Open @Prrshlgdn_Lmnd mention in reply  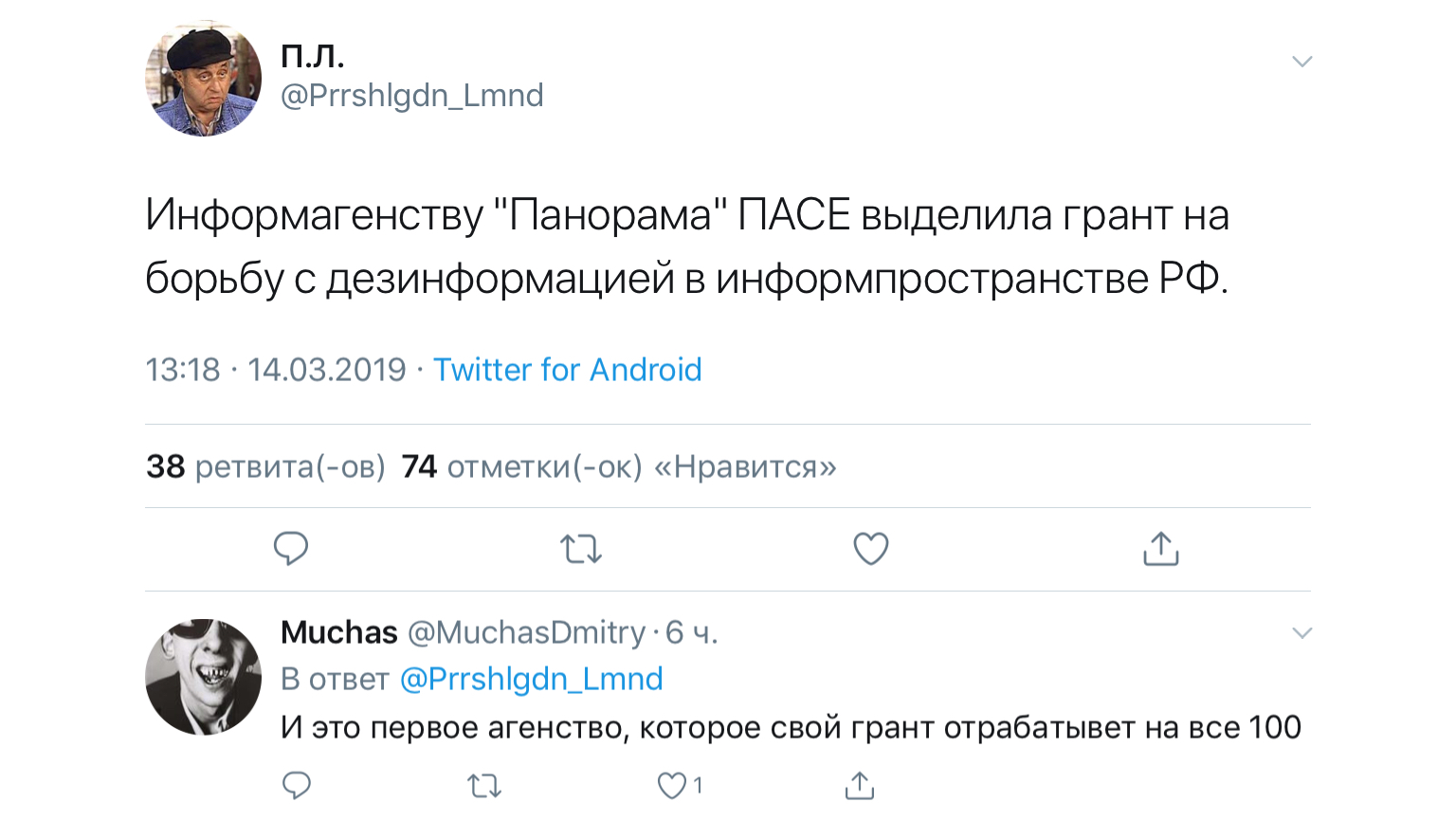[x=531, y=679]
